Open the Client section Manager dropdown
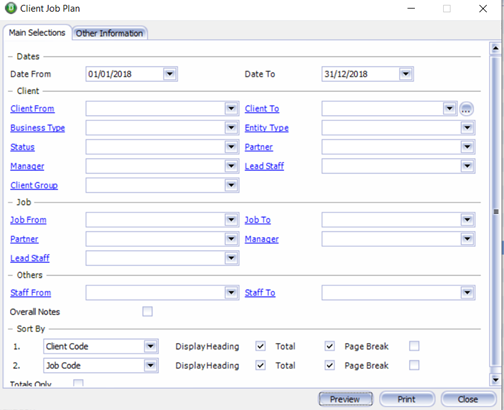The image size is (504, 410). [x=231, y=166]
